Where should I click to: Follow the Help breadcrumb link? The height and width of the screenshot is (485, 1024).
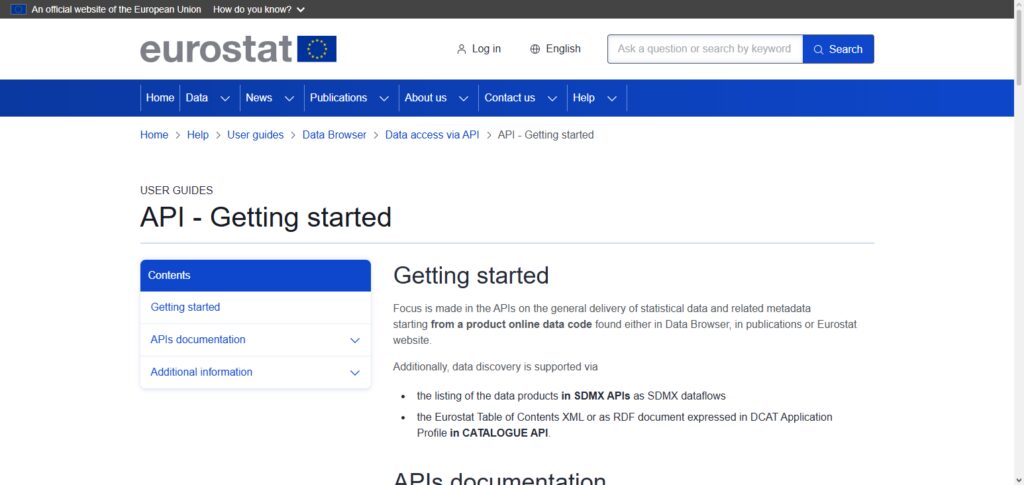(x=198, y=135)
